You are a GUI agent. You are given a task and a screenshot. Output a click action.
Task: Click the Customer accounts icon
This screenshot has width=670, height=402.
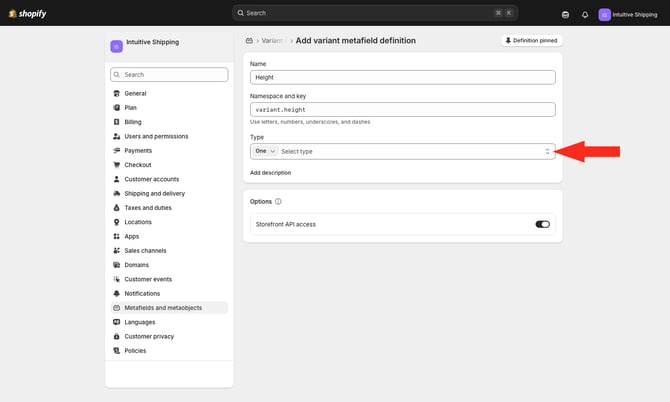116,179
